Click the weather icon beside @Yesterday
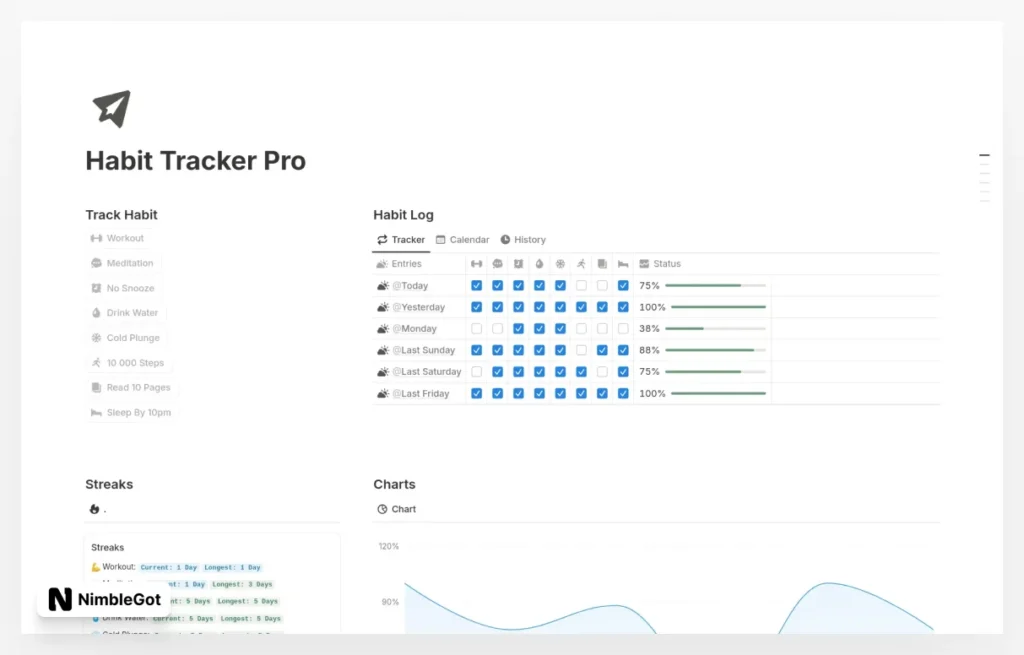This screenshot has width=1024, height=655. (x=383, y=307)
